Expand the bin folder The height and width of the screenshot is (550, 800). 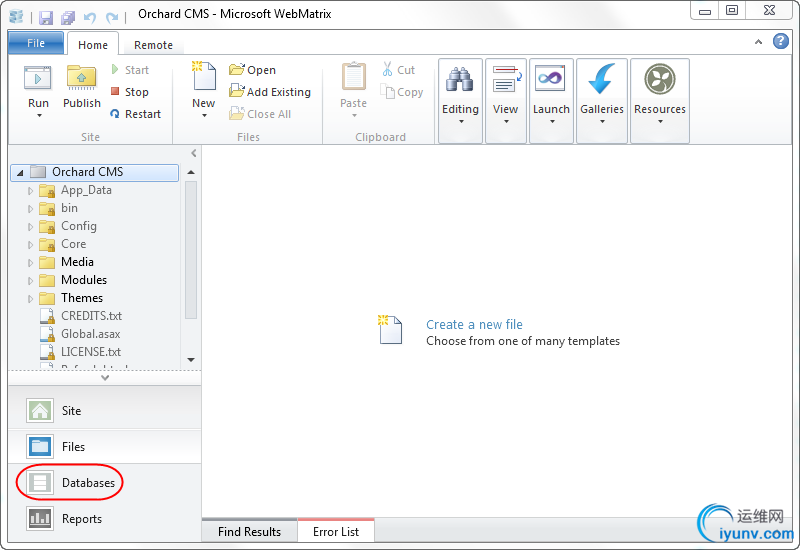[x=30, y=209]
